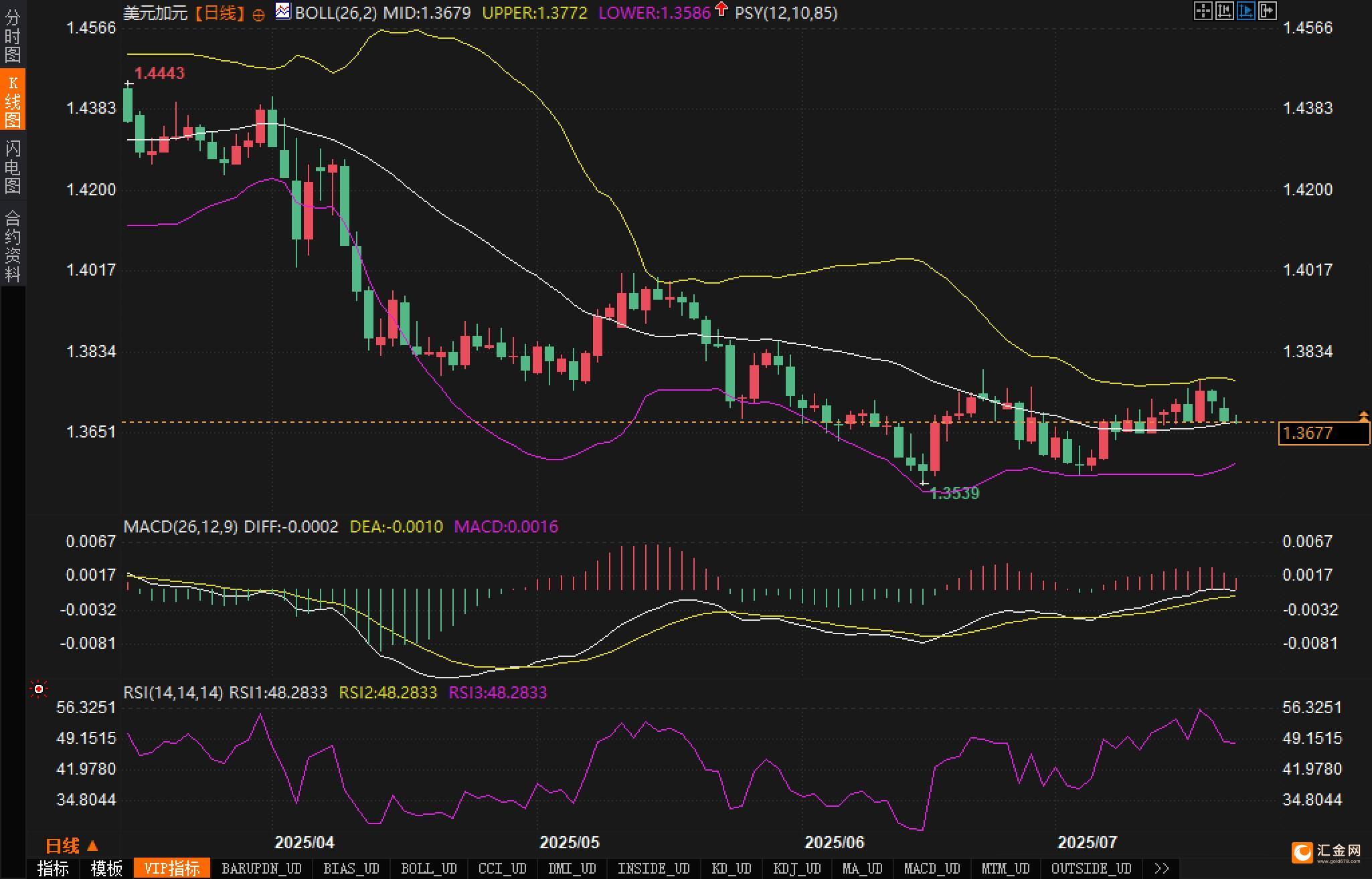Click the shift chart right arrow icon
Viewport: 1372px width, 879px height.
coord(1267,11)
